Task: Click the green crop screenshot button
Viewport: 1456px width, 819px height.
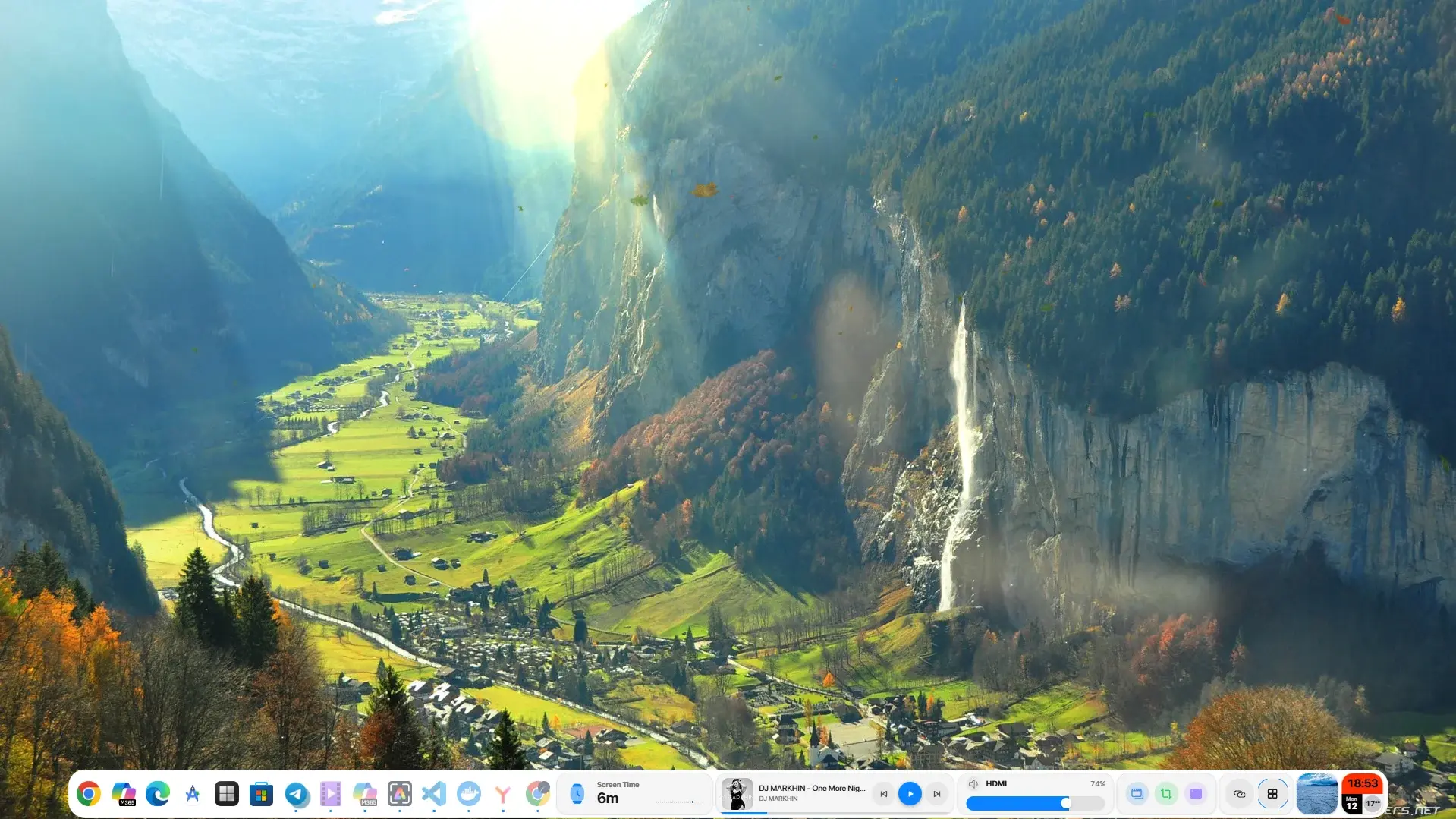Action: (x=1166, y=794)
